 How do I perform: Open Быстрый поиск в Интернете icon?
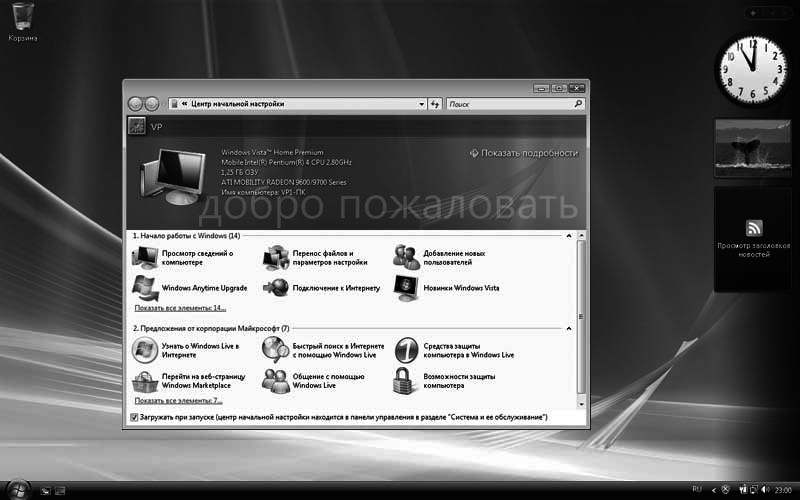(276, 350)
